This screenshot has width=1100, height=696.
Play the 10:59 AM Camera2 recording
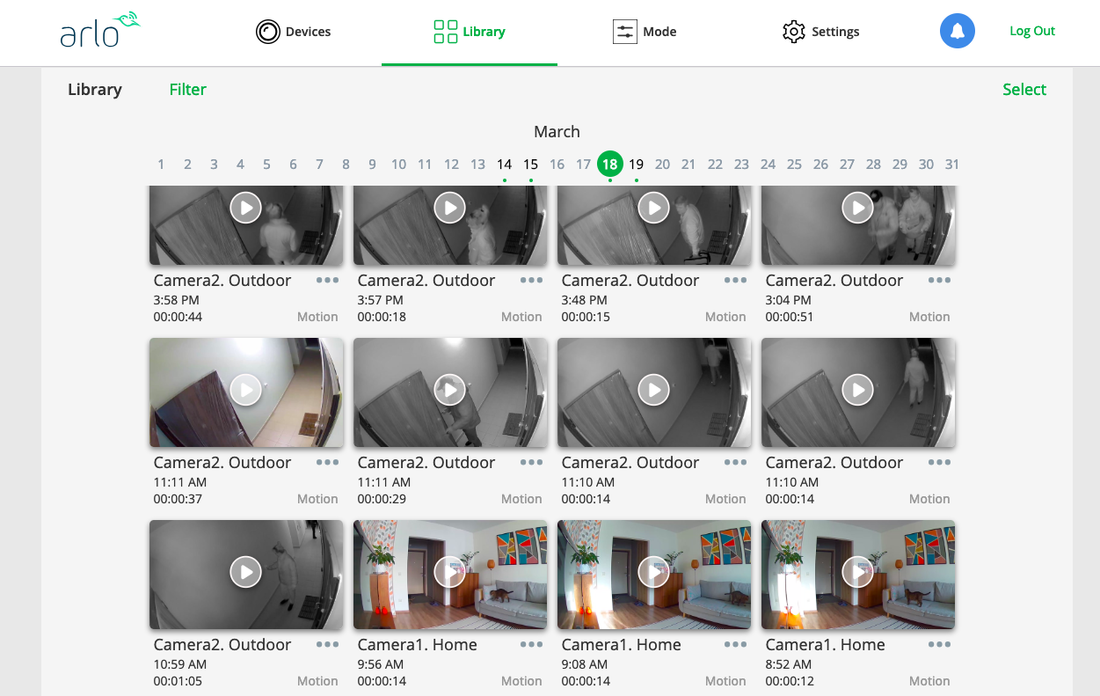[246, 572]
